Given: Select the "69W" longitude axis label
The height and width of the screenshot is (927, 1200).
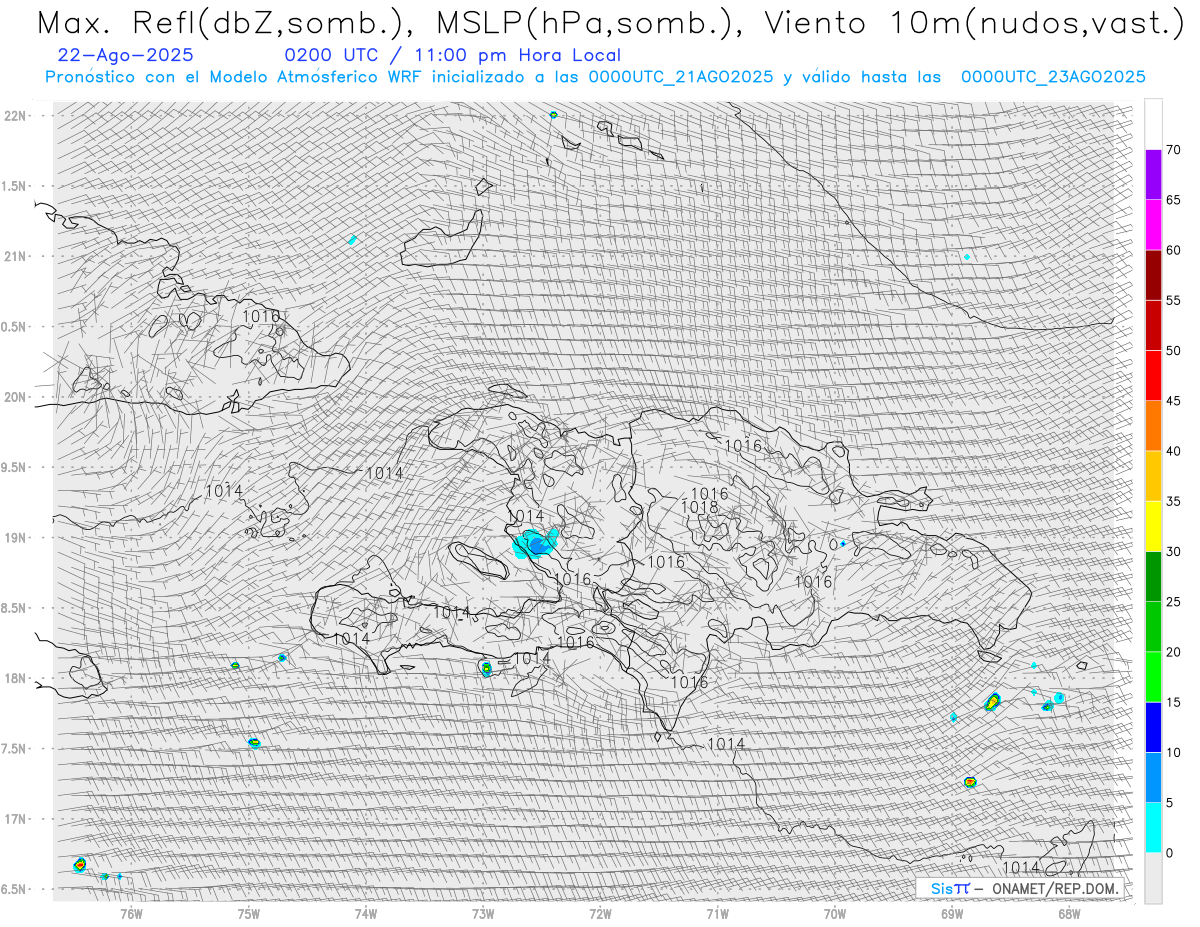Looking at the screenshot, I should (x=951, y=912).
